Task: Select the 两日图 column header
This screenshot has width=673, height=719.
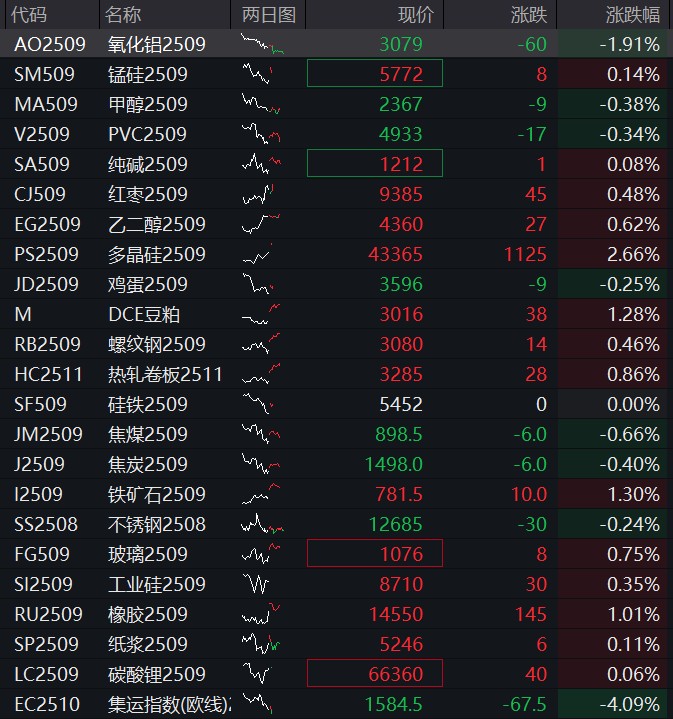Action: 269,14
